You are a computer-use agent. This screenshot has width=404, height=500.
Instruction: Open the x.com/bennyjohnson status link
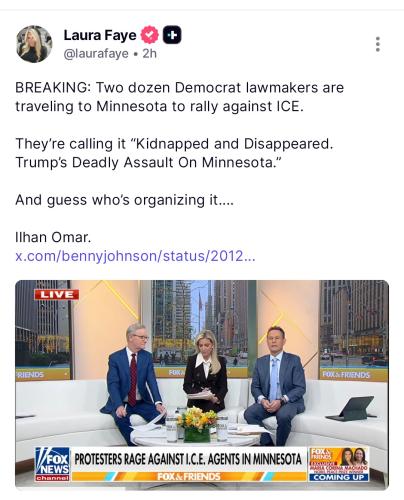135,256
